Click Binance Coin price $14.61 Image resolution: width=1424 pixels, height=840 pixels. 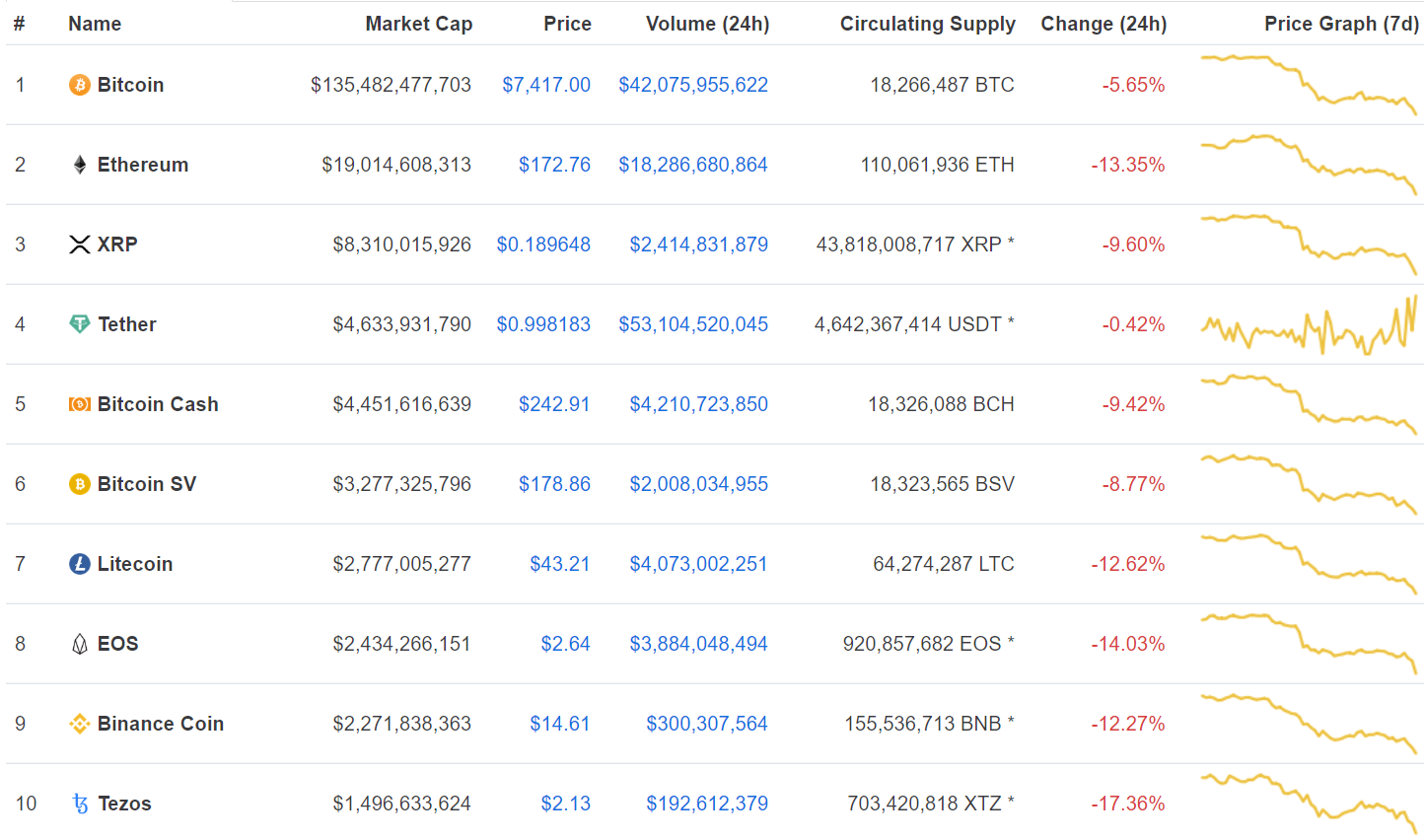click(560, 724)
